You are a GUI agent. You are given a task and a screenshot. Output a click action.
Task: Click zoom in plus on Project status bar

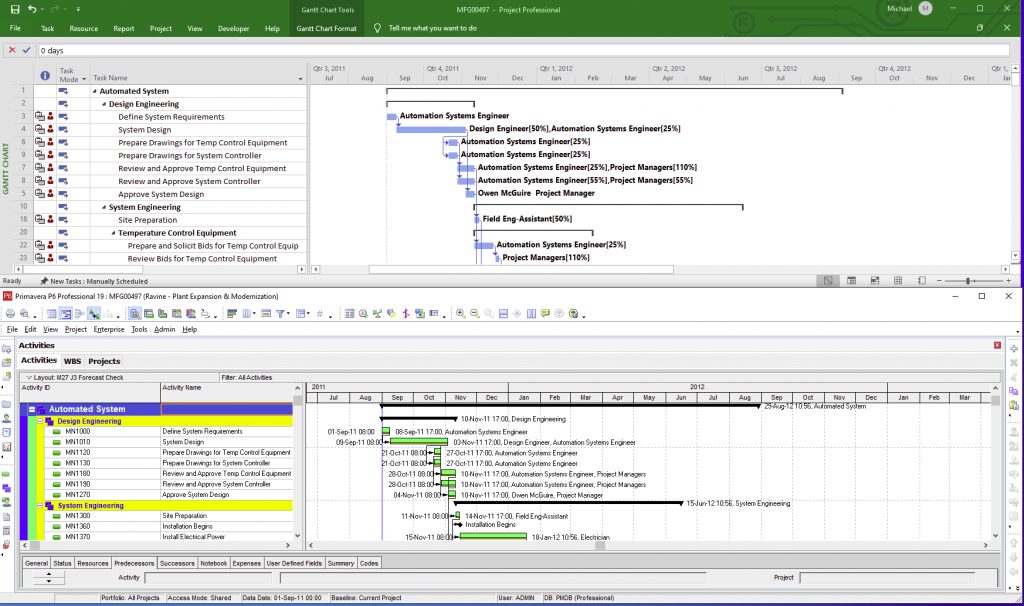click(1008, 281)
